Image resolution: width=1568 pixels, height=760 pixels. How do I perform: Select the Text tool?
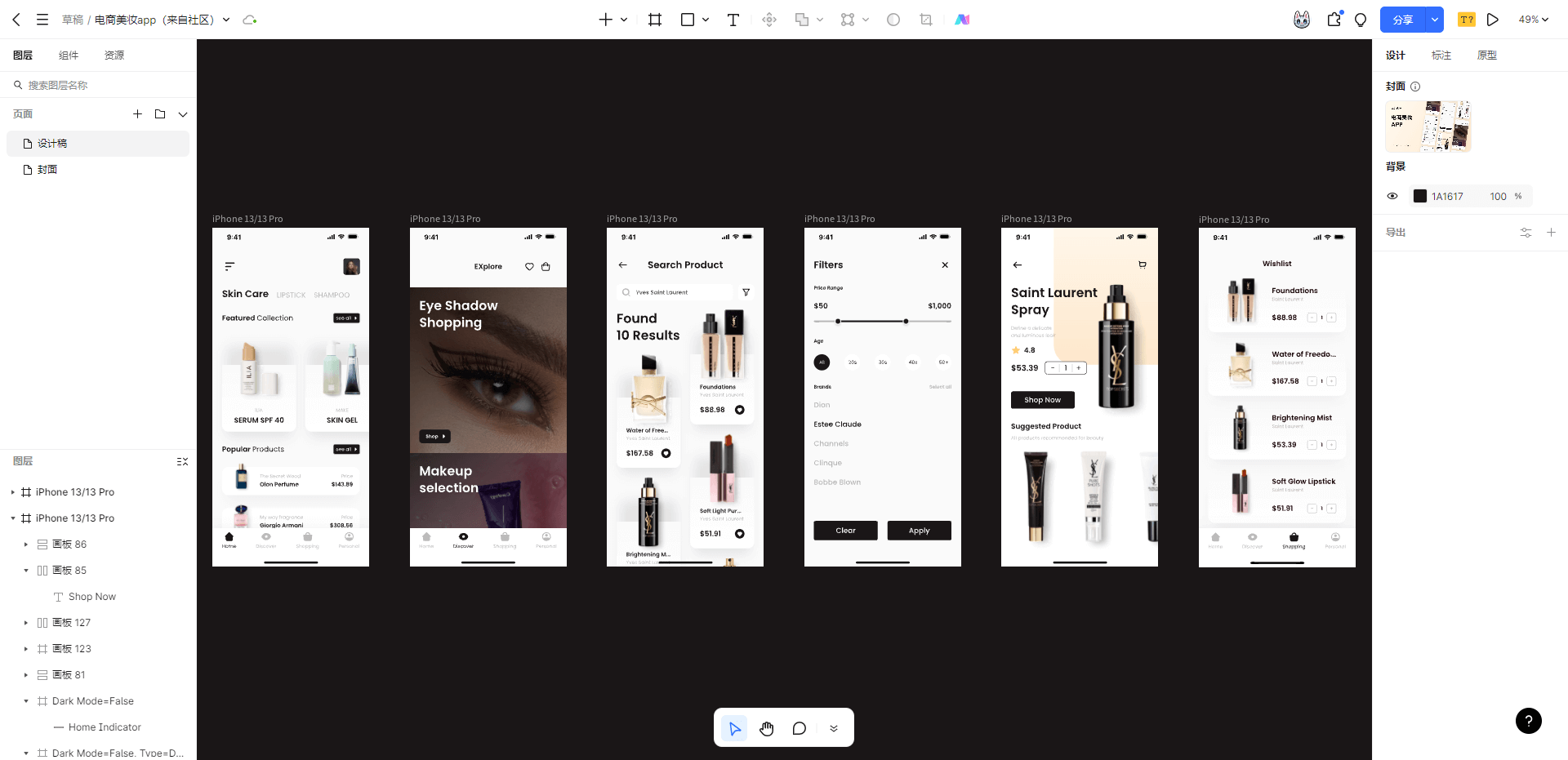tap(733, 20)
